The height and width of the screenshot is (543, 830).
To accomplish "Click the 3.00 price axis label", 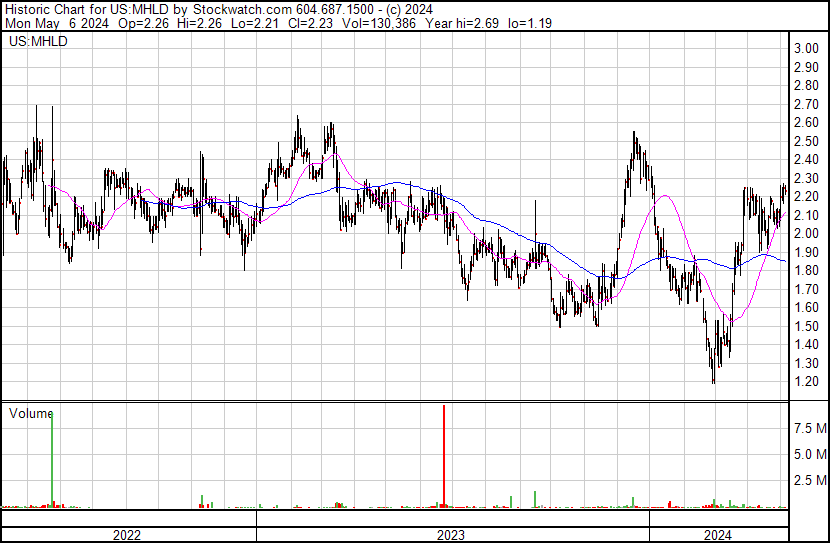I will point(806,49).
